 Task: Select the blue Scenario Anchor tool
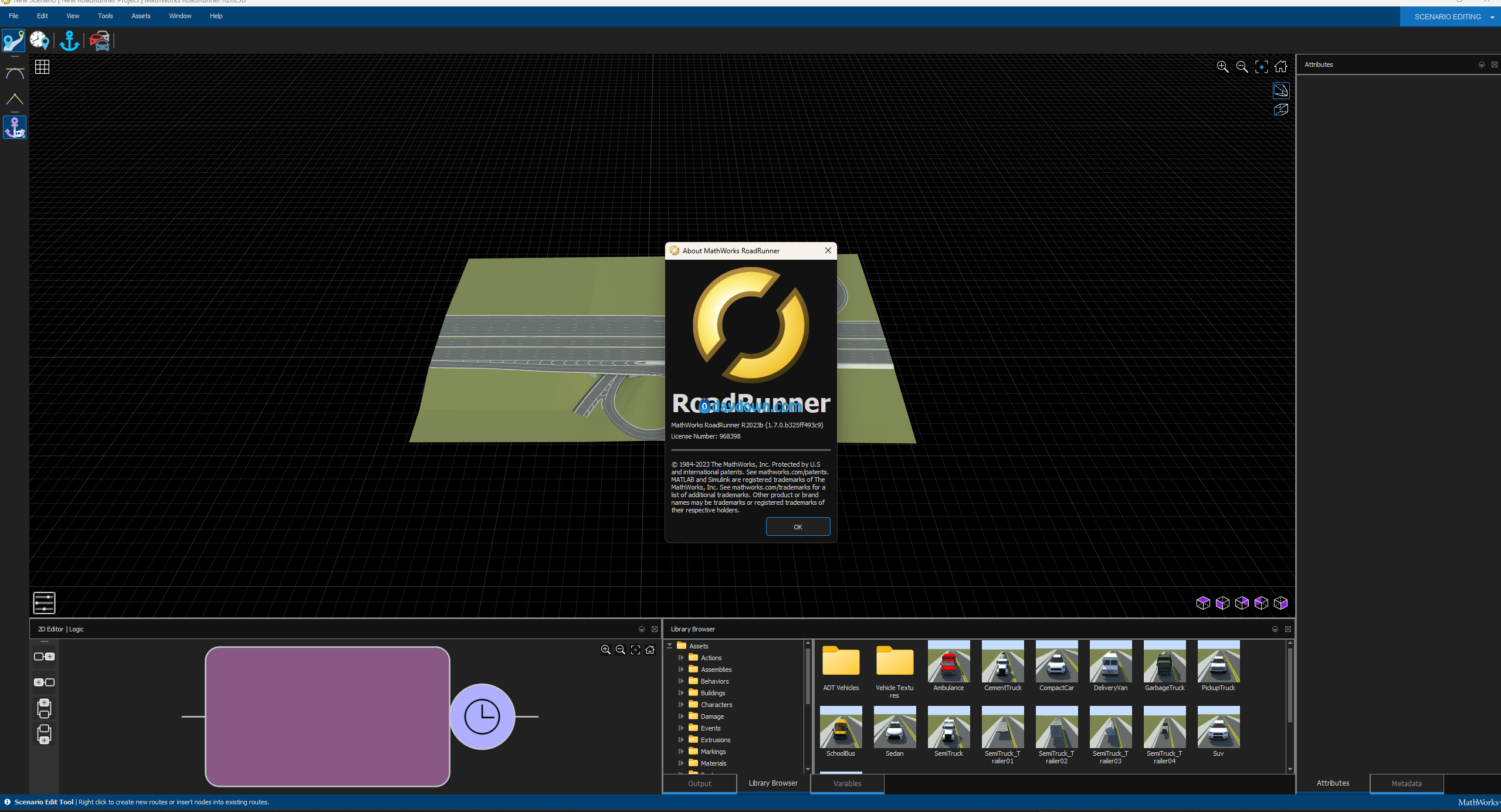(x=69, y=41)
